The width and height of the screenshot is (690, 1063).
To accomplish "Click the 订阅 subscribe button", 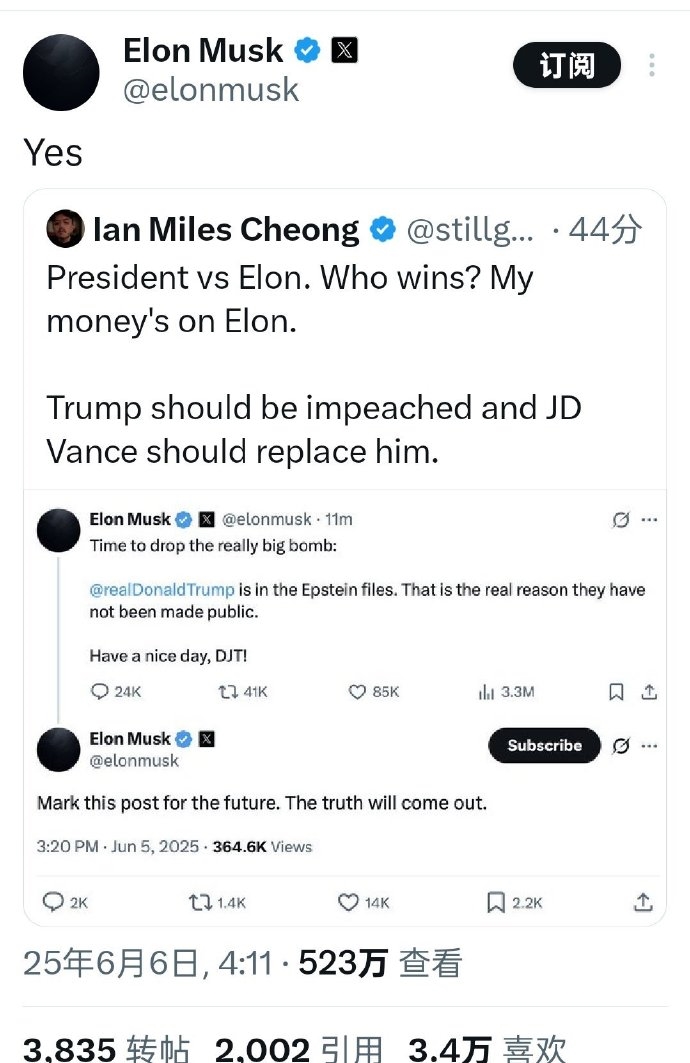I will click(x=566, y=66).
